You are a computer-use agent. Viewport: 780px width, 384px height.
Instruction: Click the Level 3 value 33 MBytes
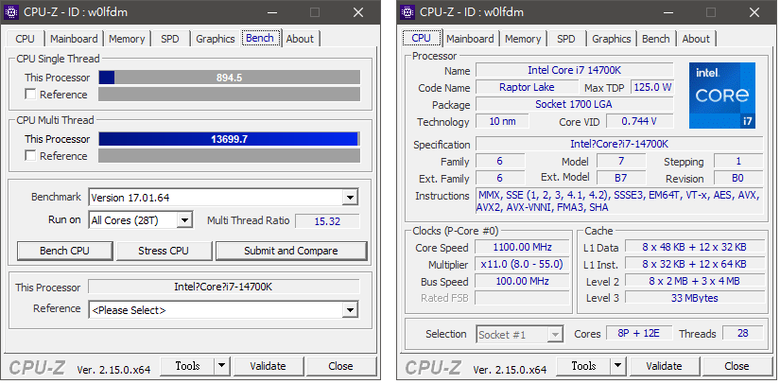click(694, 297)
